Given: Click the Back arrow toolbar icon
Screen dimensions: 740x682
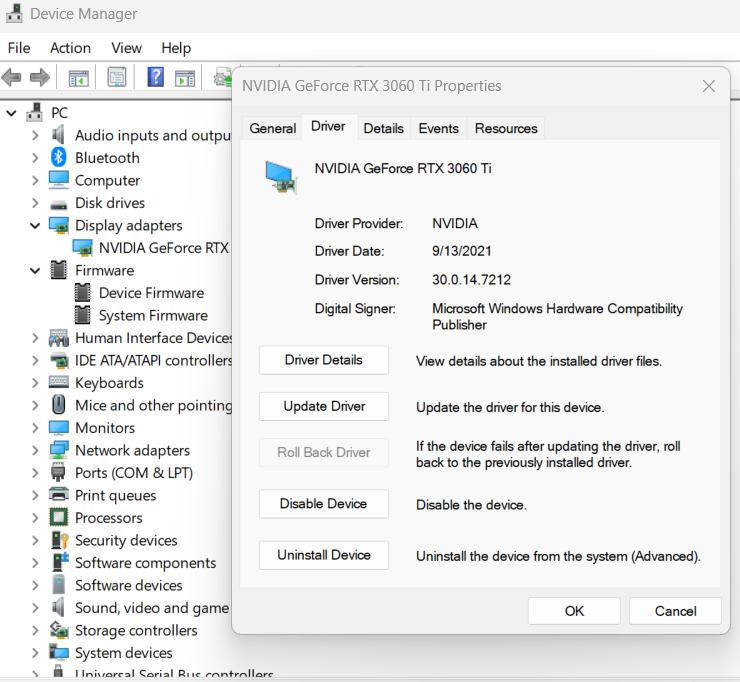Looking at the screenshot, I should tap(11, 77).
